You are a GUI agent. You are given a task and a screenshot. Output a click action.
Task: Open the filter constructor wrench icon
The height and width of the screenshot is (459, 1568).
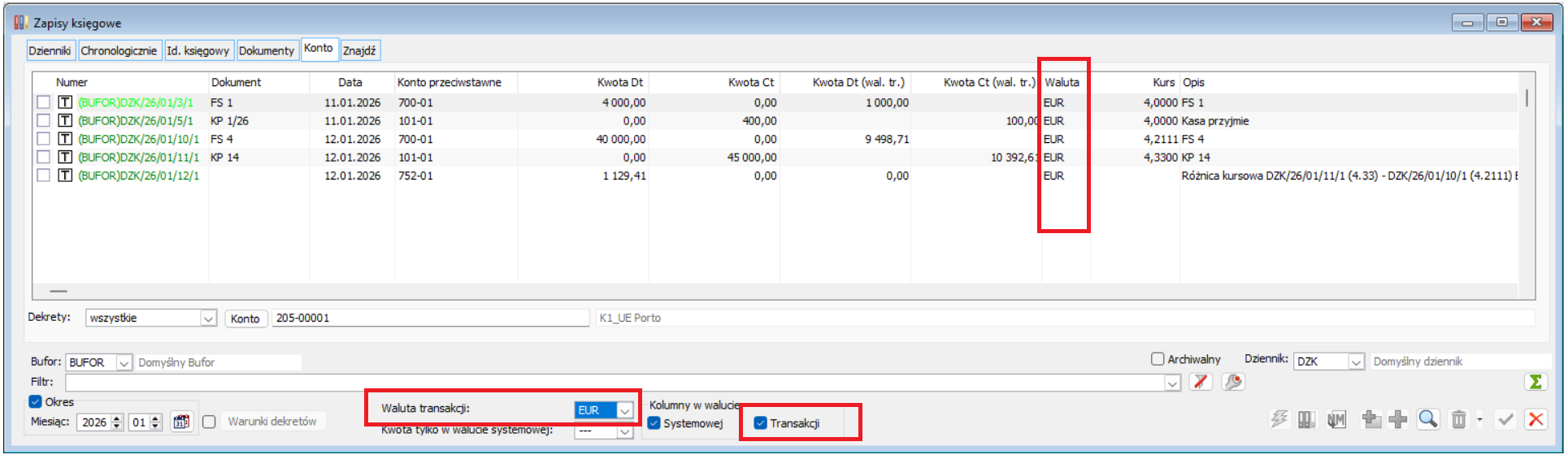tap(1233, 382)
